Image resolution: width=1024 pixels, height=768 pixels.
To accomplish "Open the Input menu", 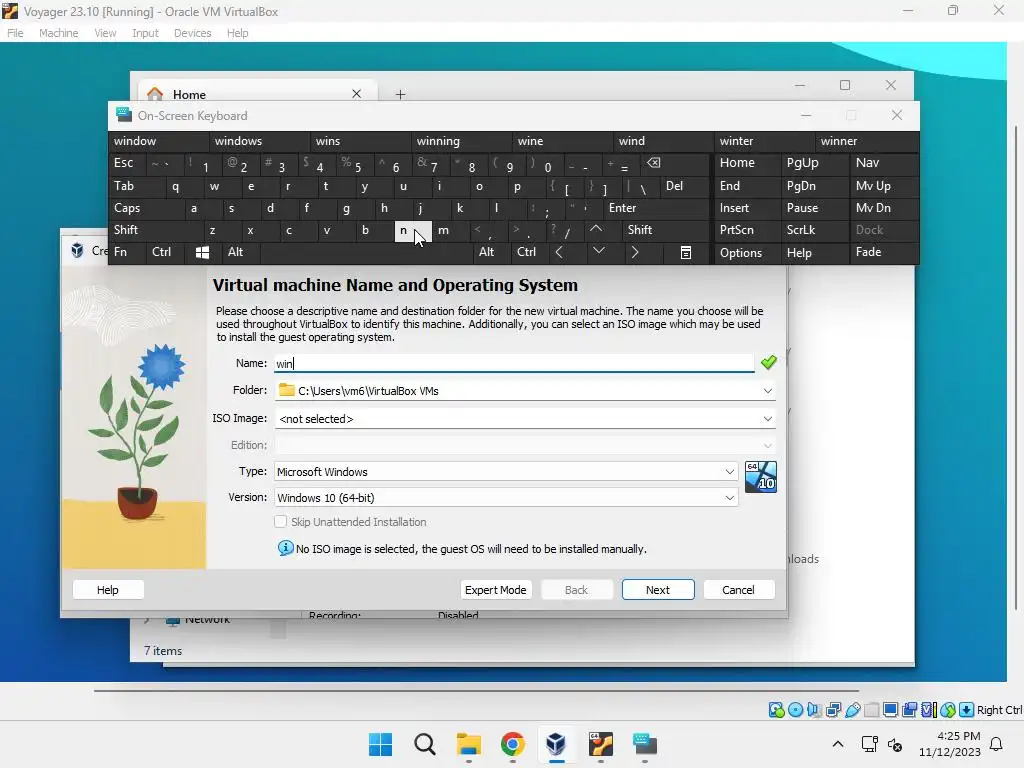I will [x=145, y=33].
